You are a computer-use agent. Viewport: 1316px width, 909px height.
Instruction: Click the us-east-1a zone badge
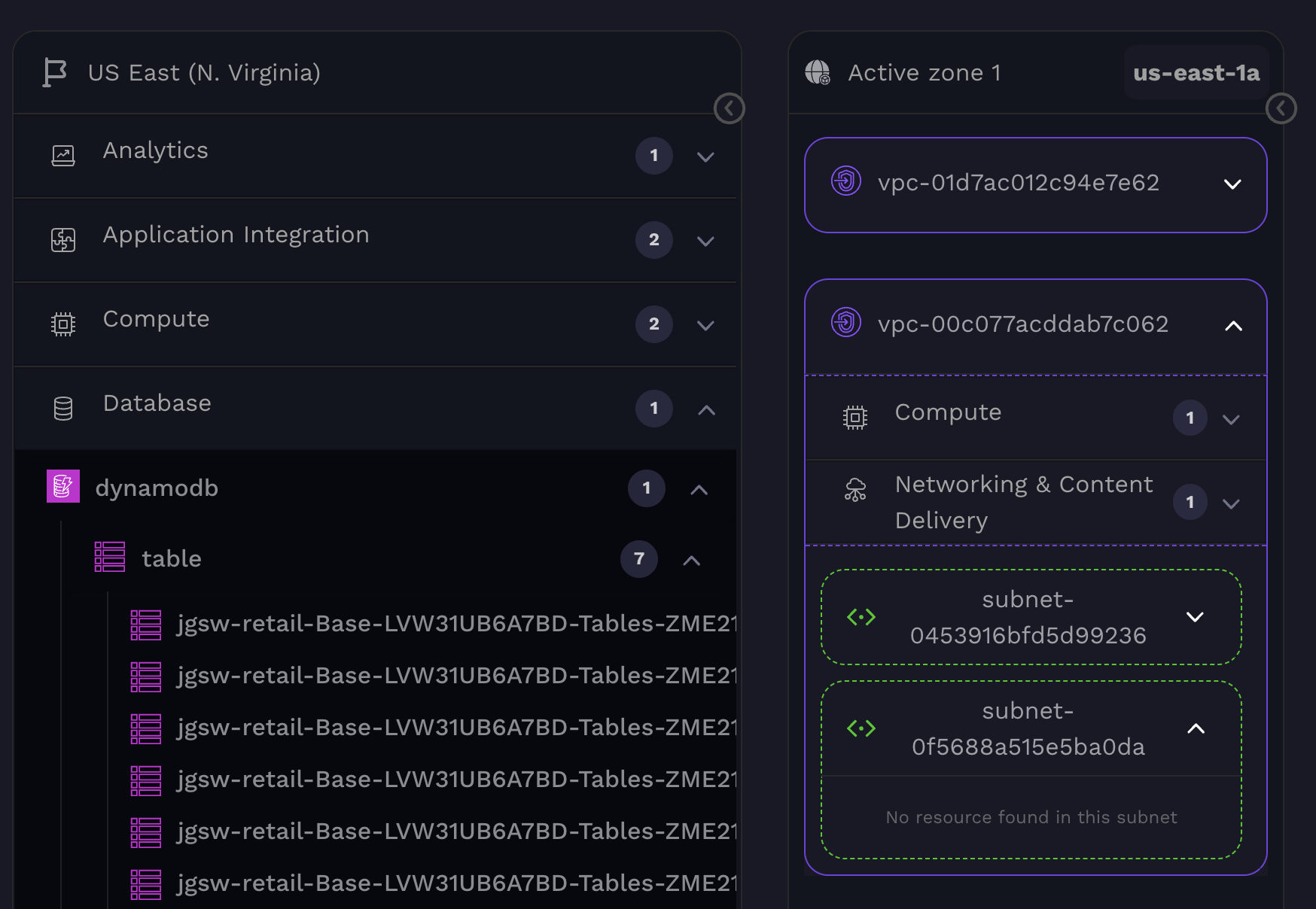(1196, 72)
